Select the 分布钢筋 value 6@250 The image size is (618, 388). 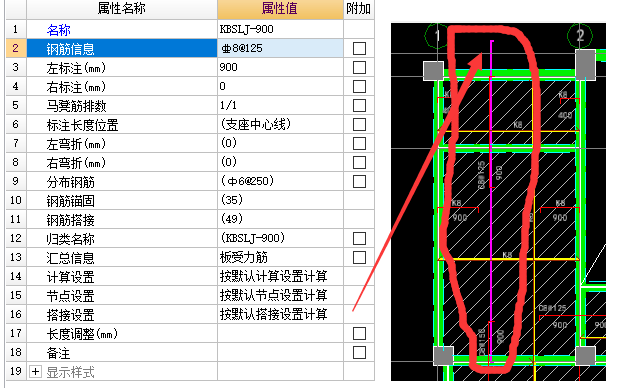280,181
